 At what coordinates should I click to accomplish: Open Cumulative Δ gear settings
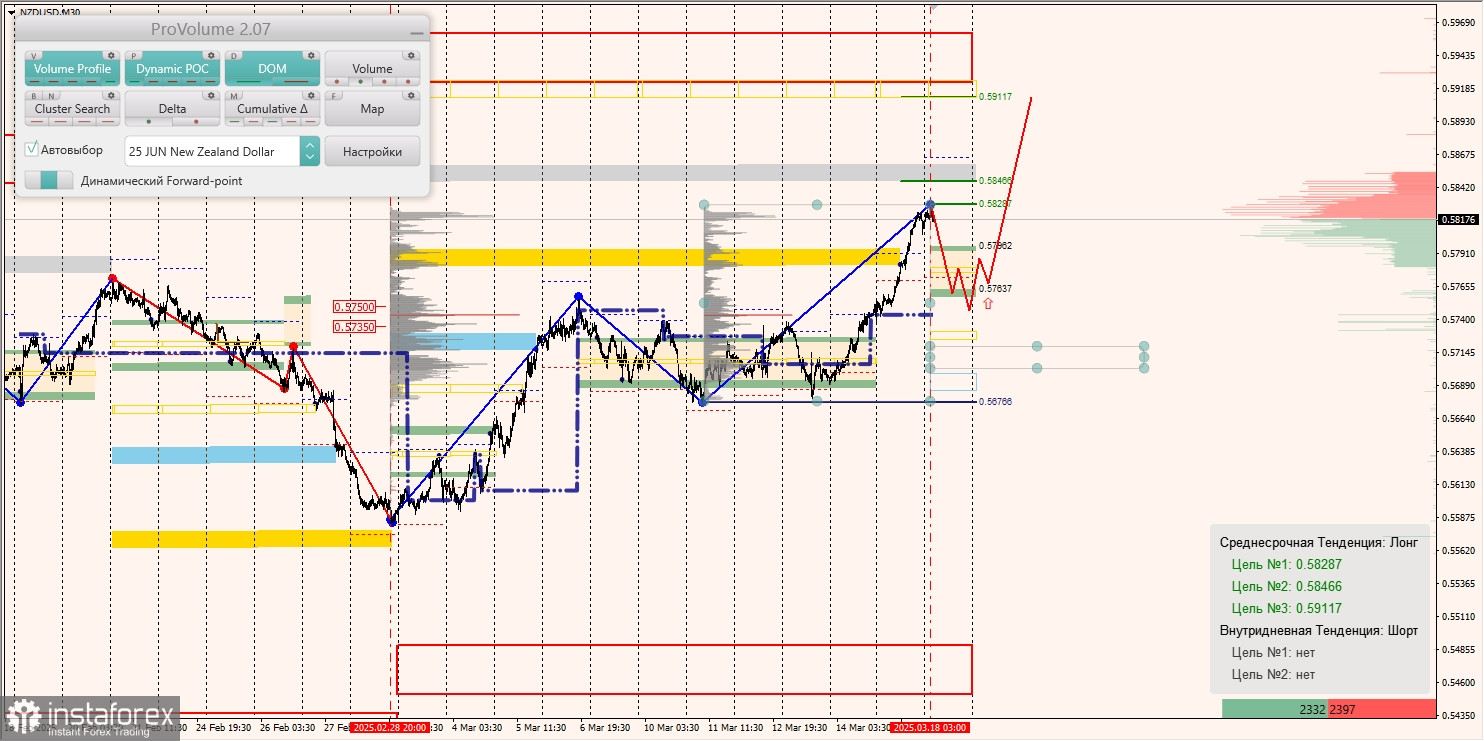[x=311, y=96]
